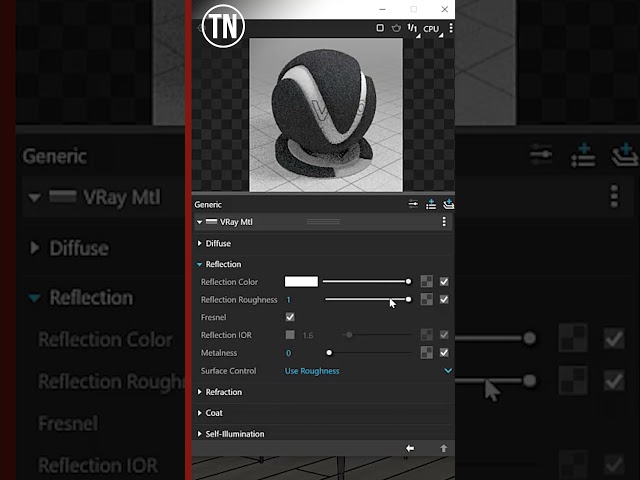Click the Metalness slider handle

(x=329, y=353)
